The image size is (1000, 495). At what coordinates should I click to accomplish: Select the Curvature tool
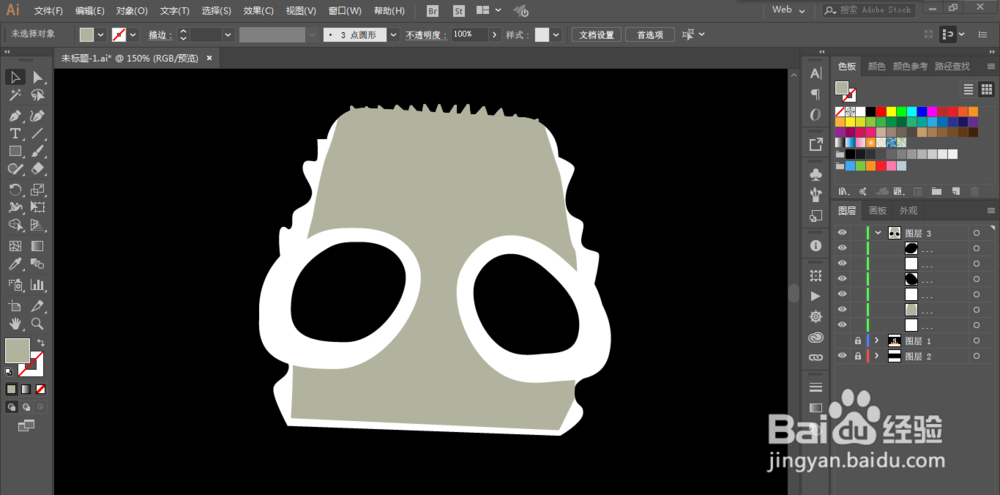pos(38,117)
